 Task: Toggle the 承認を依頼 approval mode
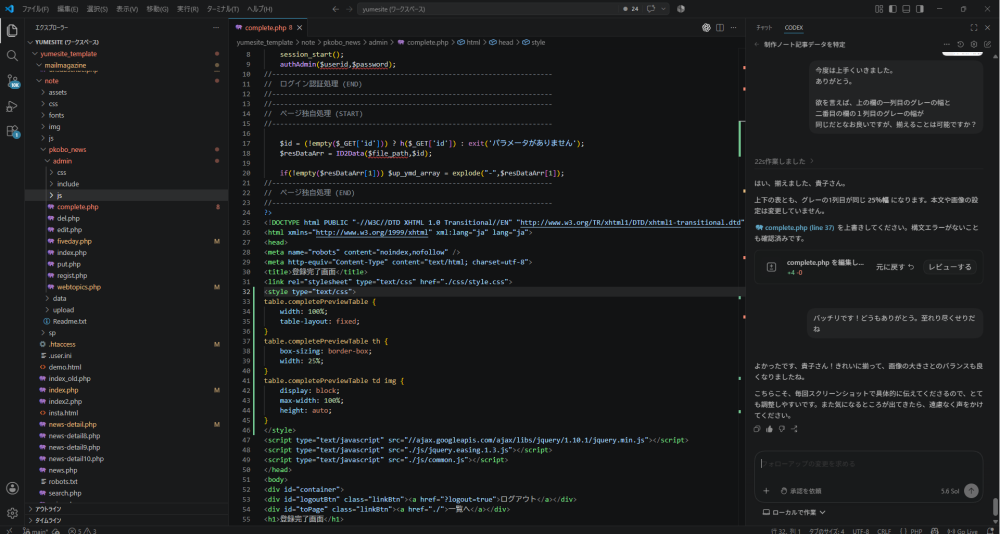tap(801, 491)
